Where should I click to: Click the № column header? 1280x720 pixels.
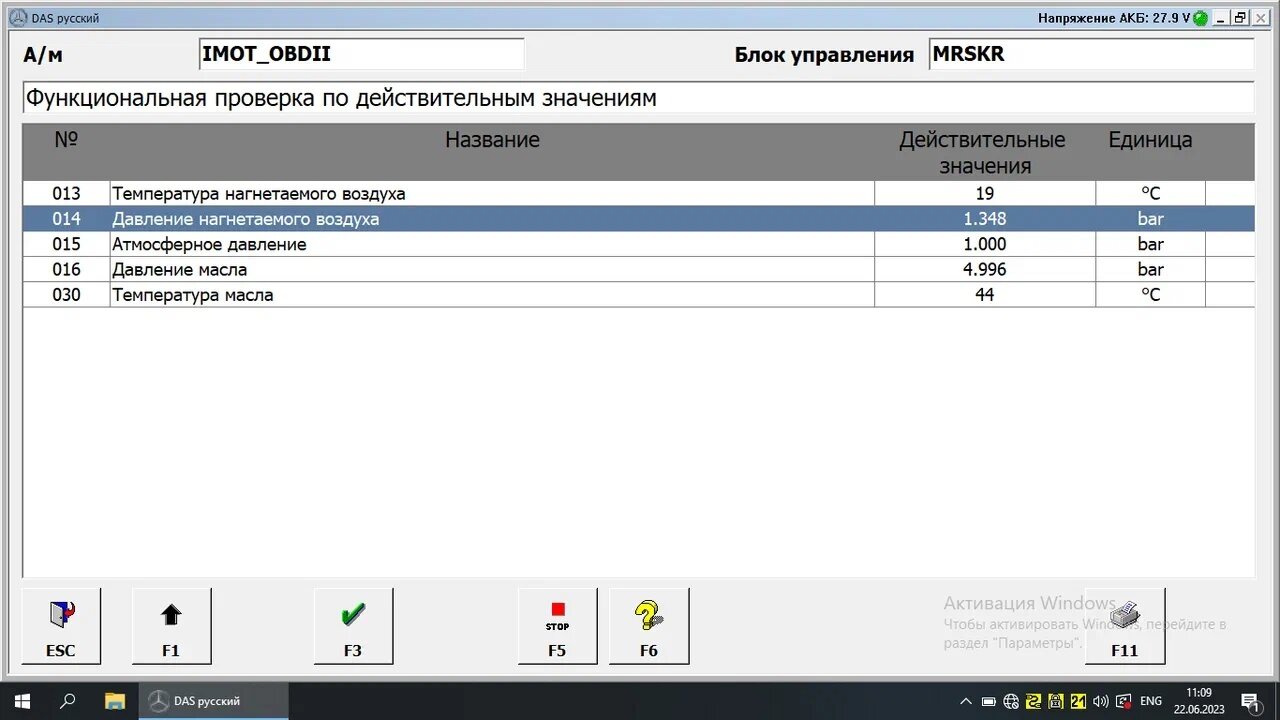coord(66,140)
